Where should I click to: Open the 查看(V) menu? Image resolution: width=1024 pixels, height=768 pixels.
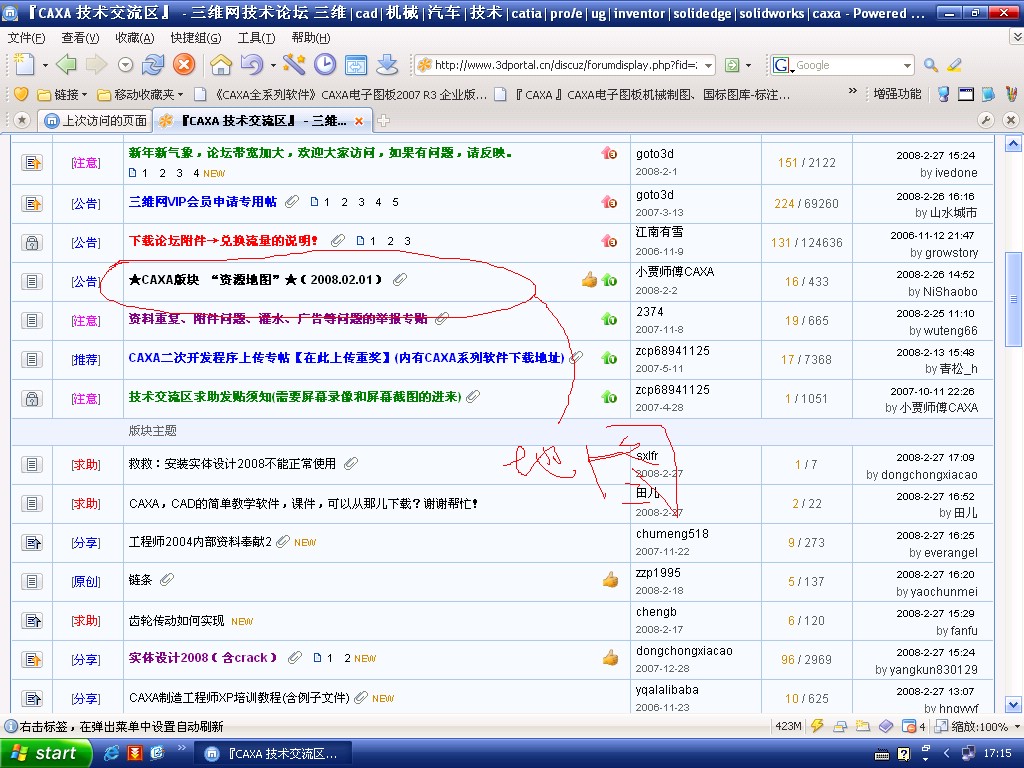coord(80,38)
